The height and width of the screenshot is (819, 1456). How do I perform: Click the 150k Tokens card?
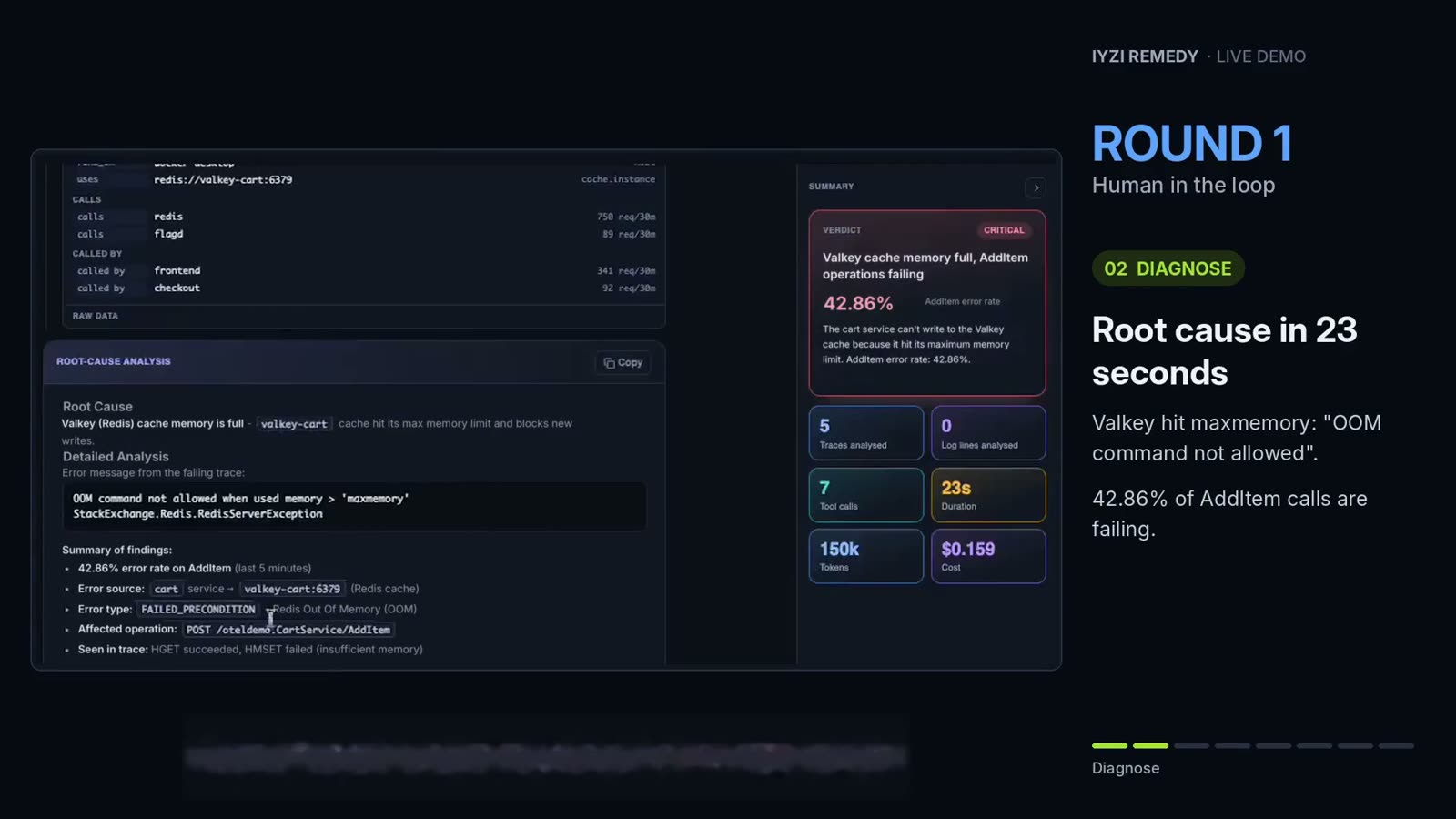(866, 556)
